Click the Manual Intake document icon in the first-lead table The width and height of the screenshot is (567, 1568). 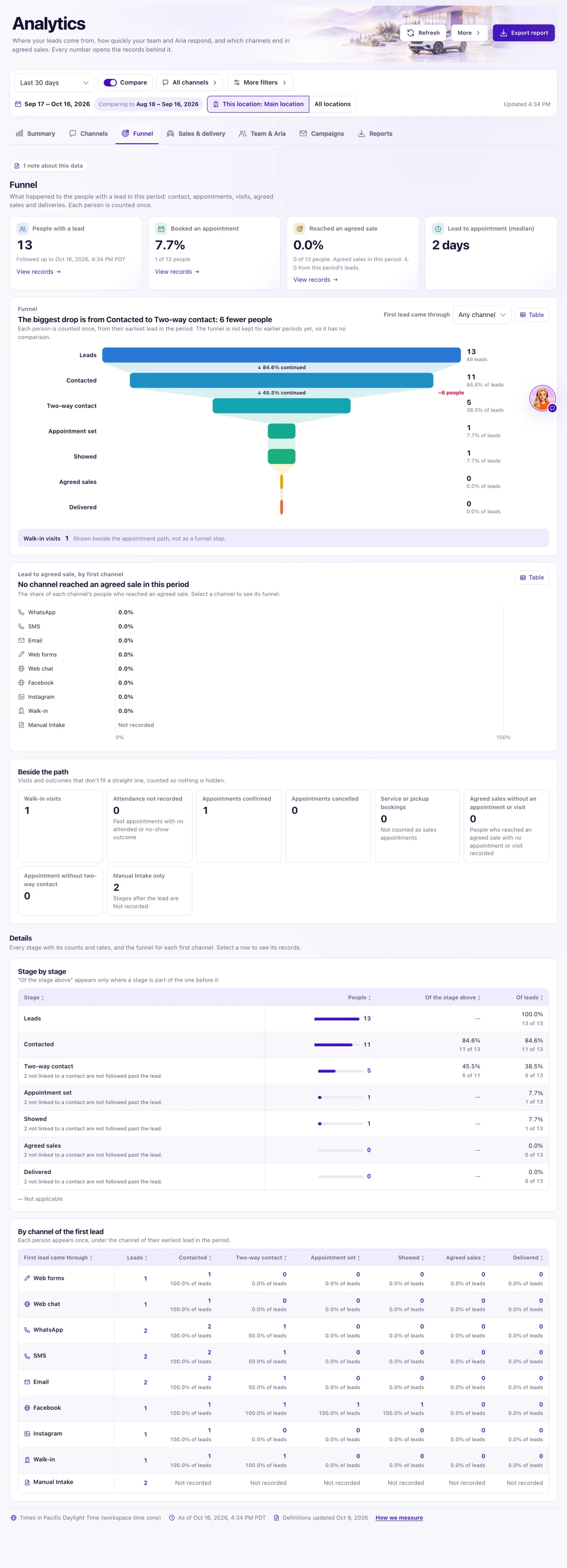tap(27, 1482)
